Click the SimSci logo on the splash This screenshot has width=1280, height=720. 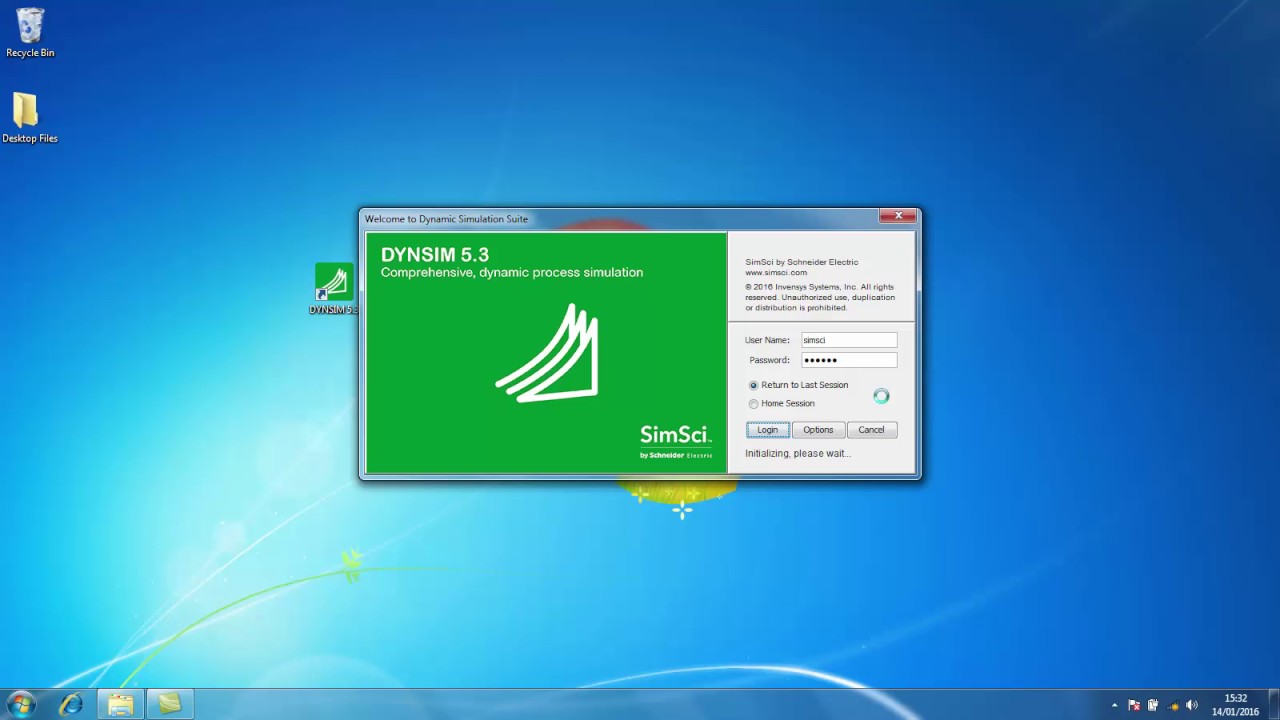[676, 441]
